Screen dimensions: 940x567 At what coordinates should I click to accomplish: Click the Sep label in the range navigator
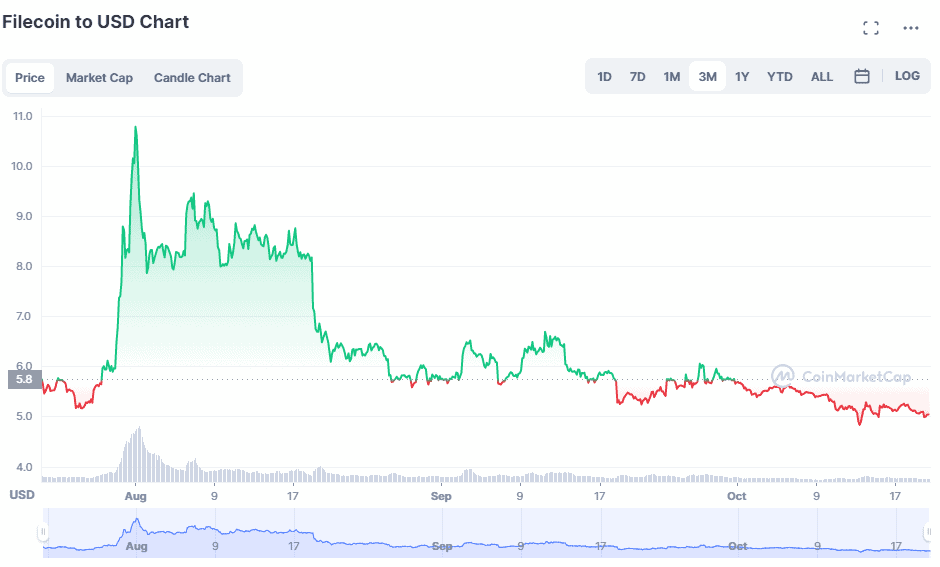tap(442, 547)
